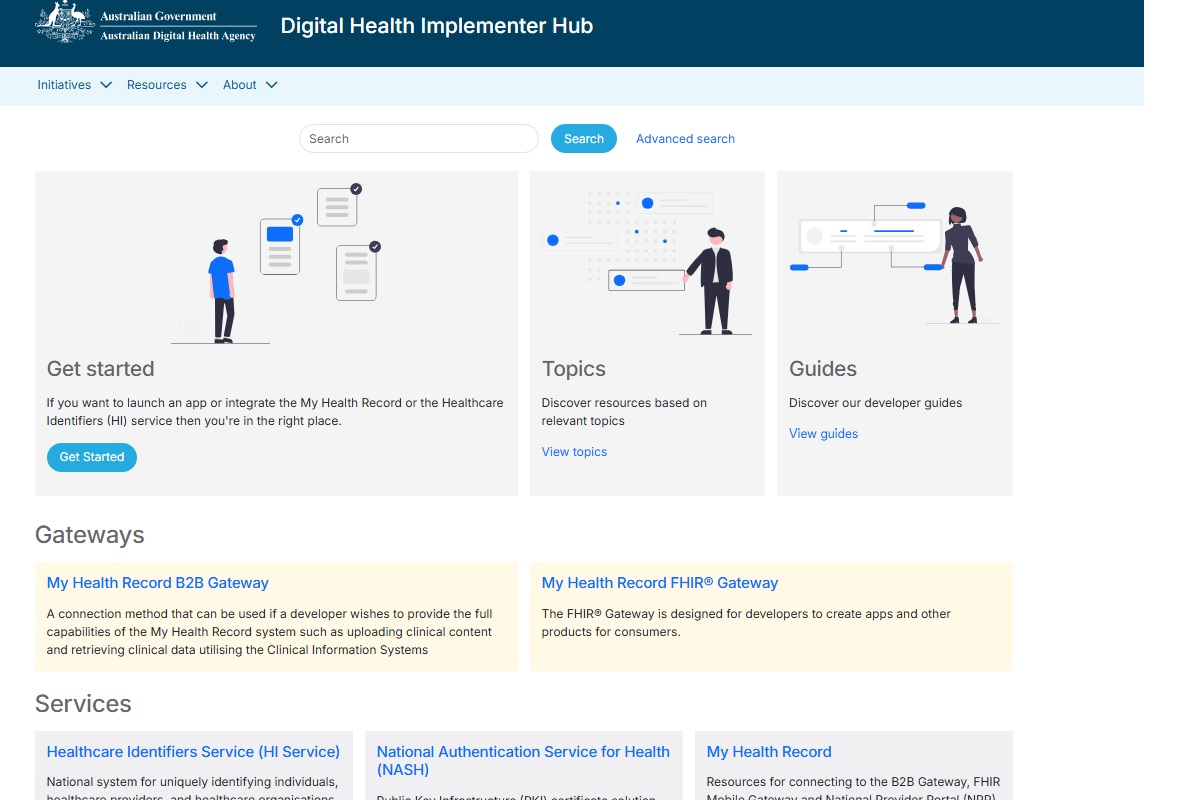This screenshot has width=1200, height=800.
Task: Click the Get started illustration
Action: [x=276, y=264]
